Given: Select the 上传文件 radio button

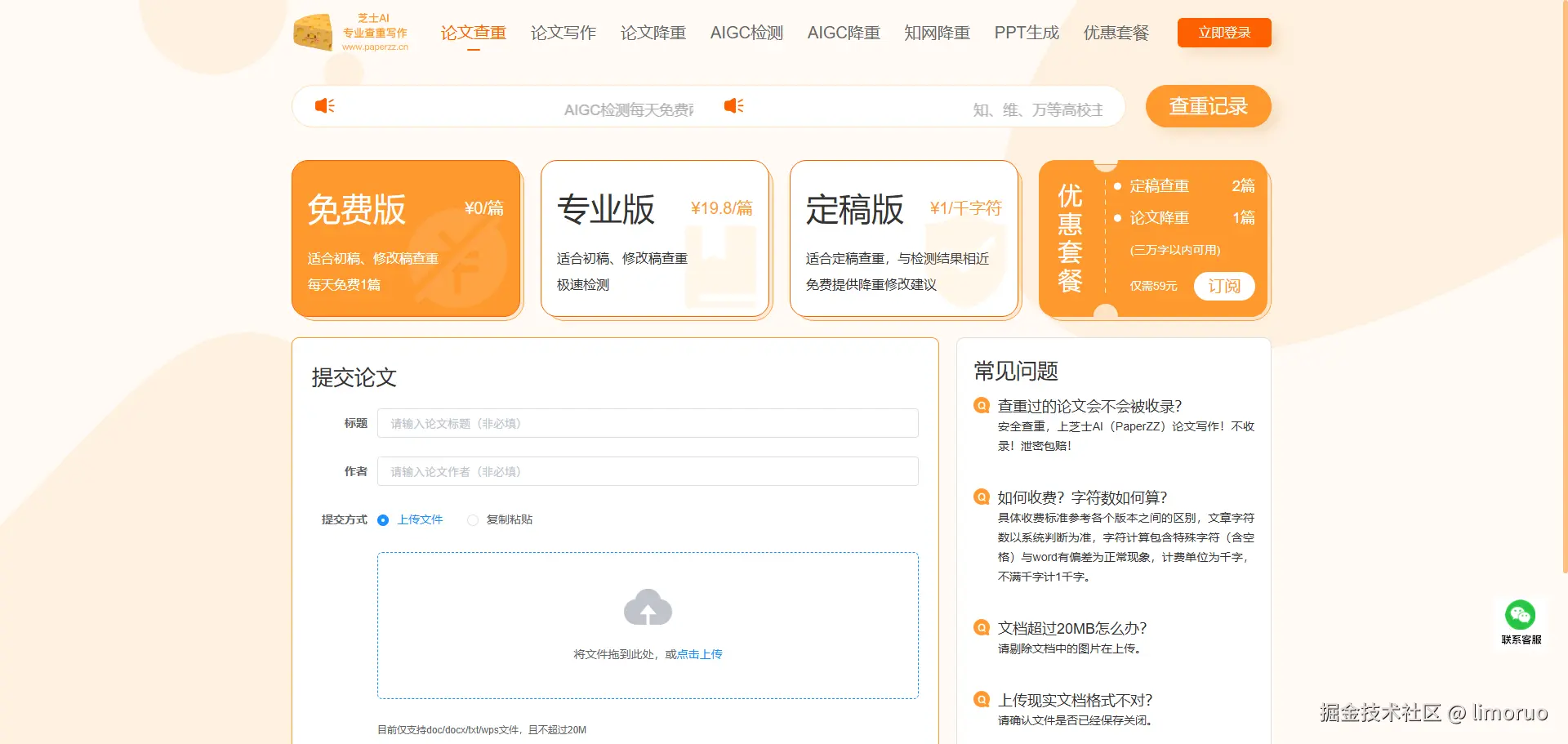Looking at the screenshot, I should pos(383,520).
